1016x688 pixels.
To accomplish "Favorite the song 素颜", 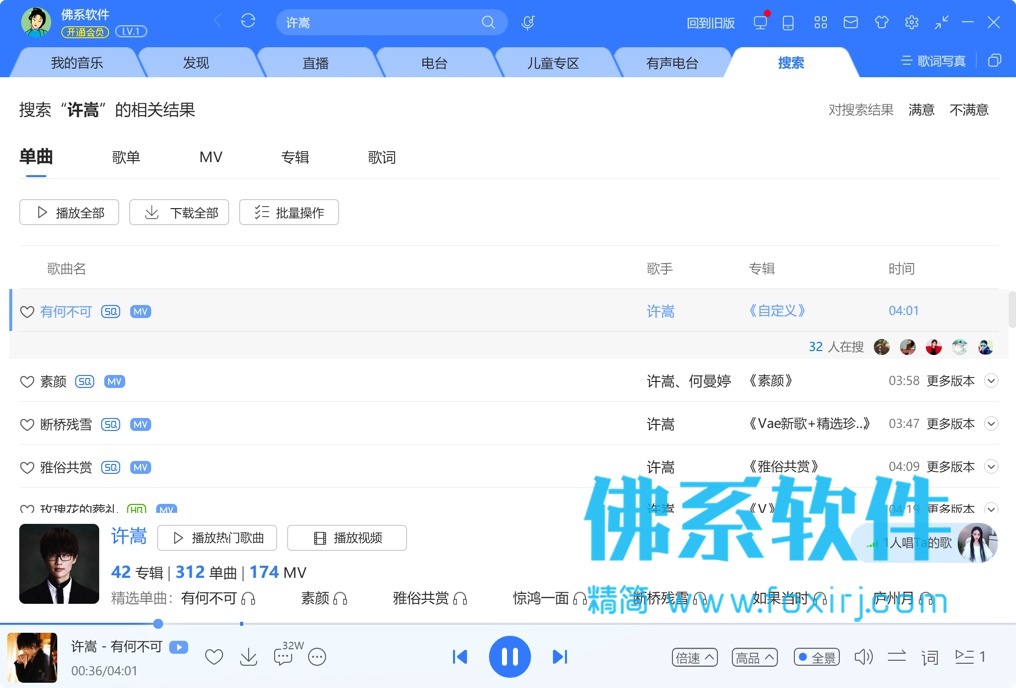I will coord(27,382).
